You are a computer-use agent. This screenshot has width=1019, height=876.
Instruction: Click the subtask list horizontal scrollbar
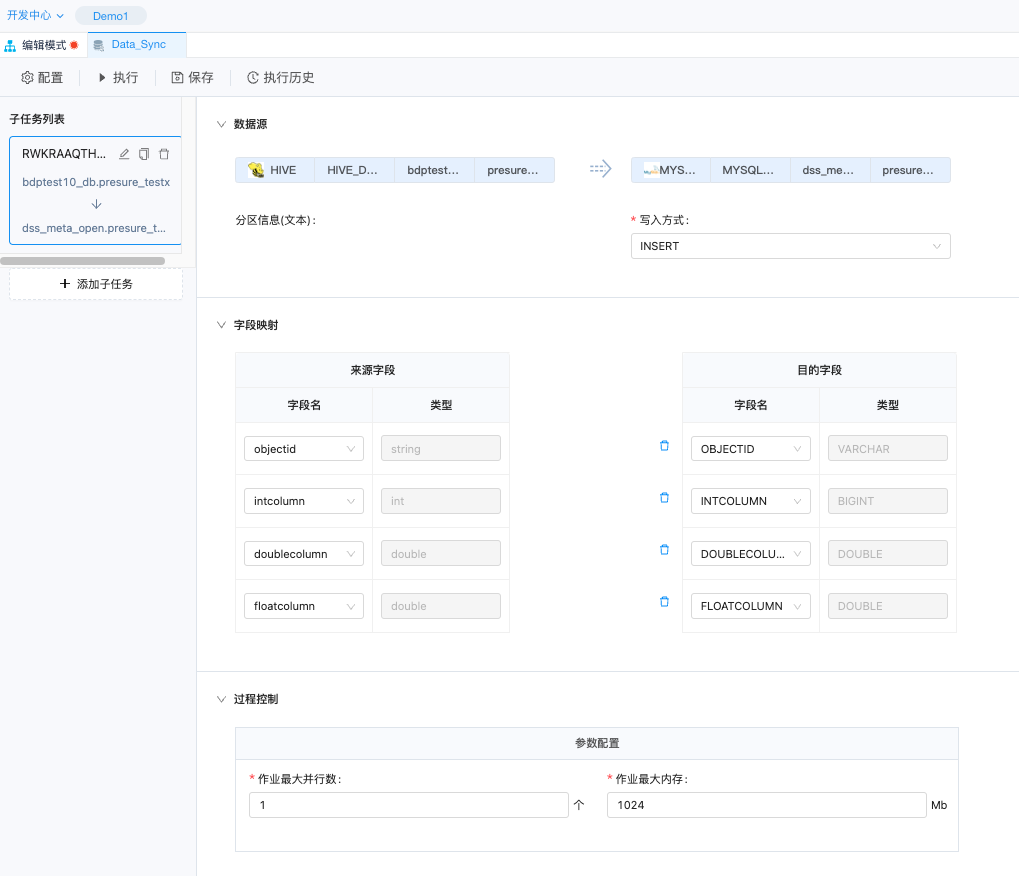click(83, 261)
